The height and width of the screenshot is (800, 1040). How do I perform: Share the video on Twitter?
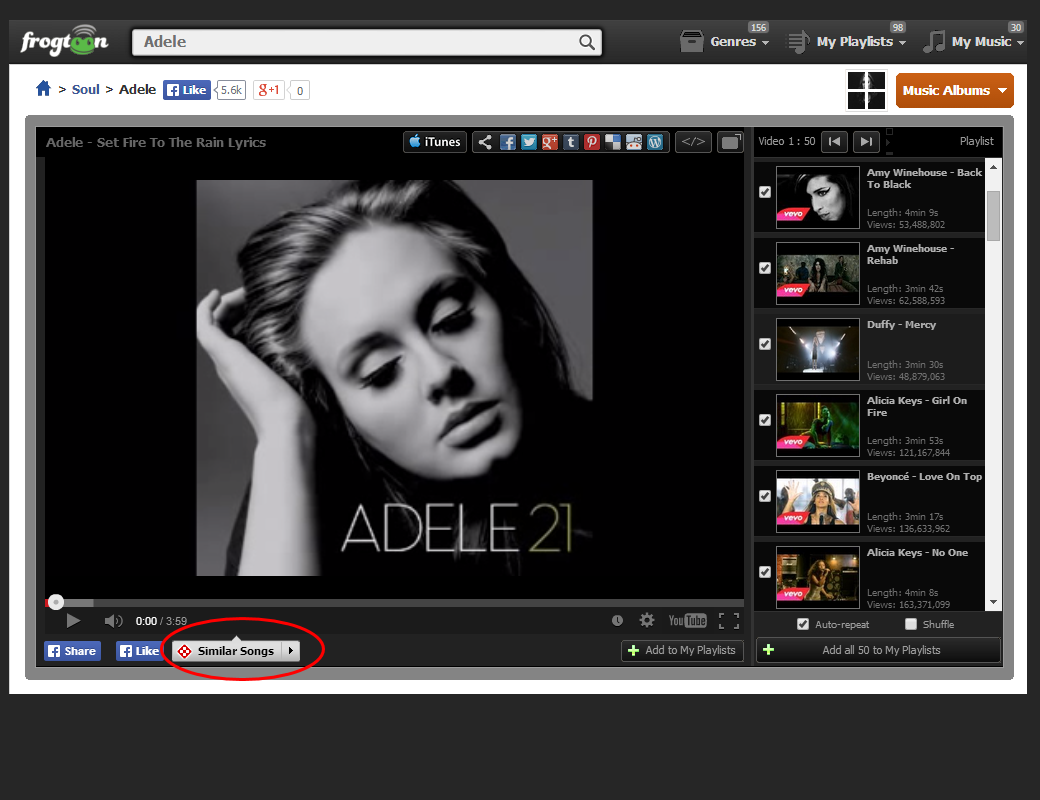coord(529,142)
